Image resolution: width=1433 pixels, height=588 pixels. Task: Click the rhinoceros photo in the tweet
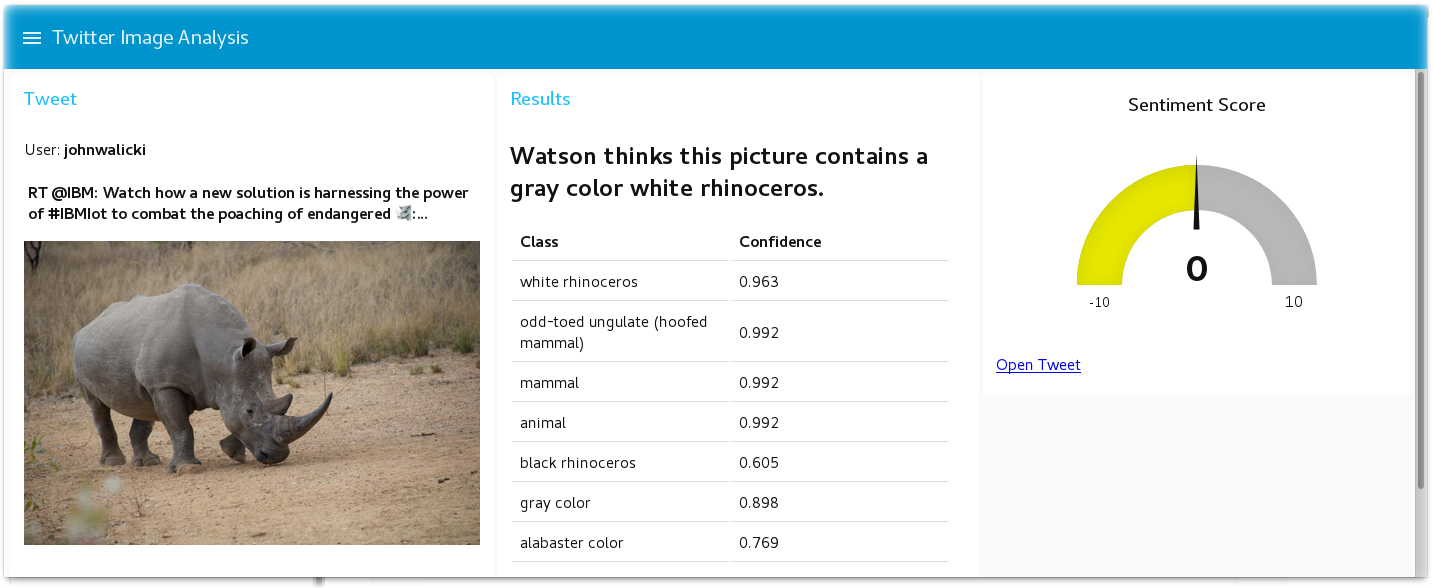[251, 392]
